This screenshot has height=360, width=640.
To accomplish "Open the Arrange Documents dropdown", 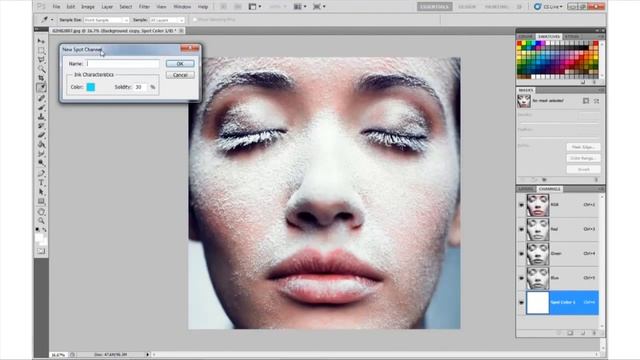I will (x=300, y=7).
